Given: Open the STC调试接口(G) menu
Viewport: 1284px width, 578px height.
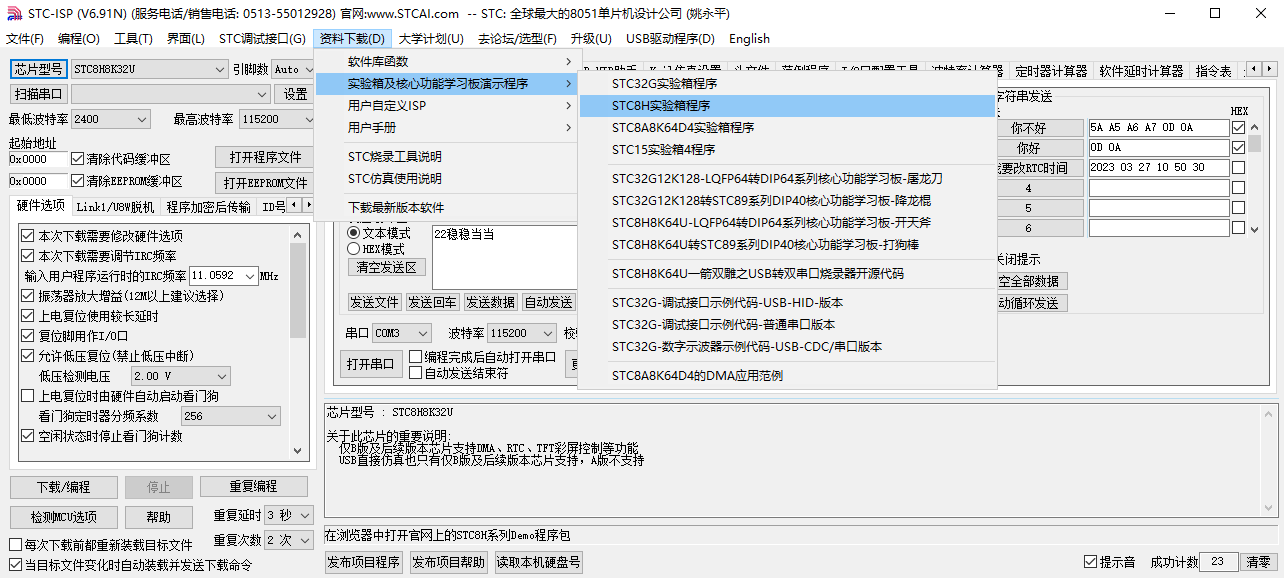Looking at the screenshot, I should (262, 39).
